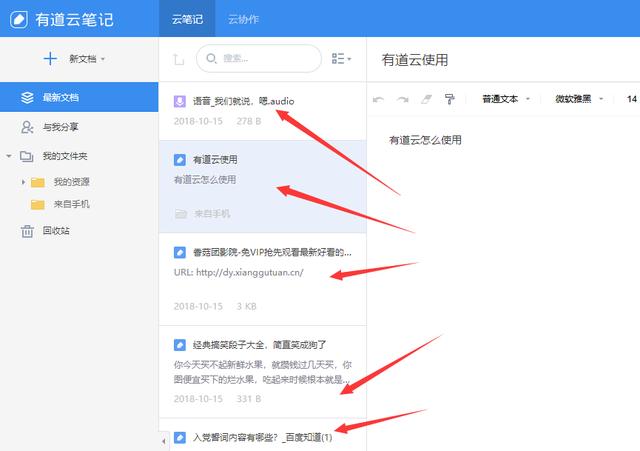Click the 278 B size text
640x451 pixels.
249,121
